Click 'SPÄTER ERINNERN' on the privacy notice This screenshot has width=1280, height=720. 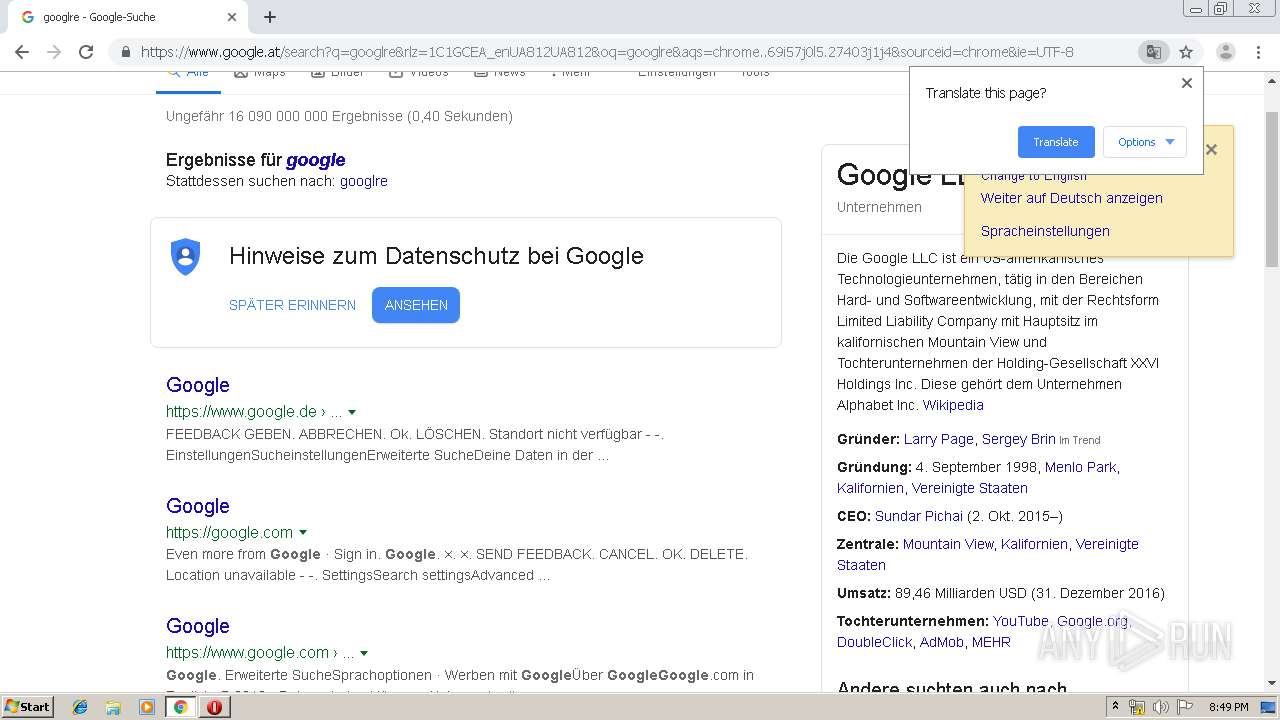click(292, 305)
